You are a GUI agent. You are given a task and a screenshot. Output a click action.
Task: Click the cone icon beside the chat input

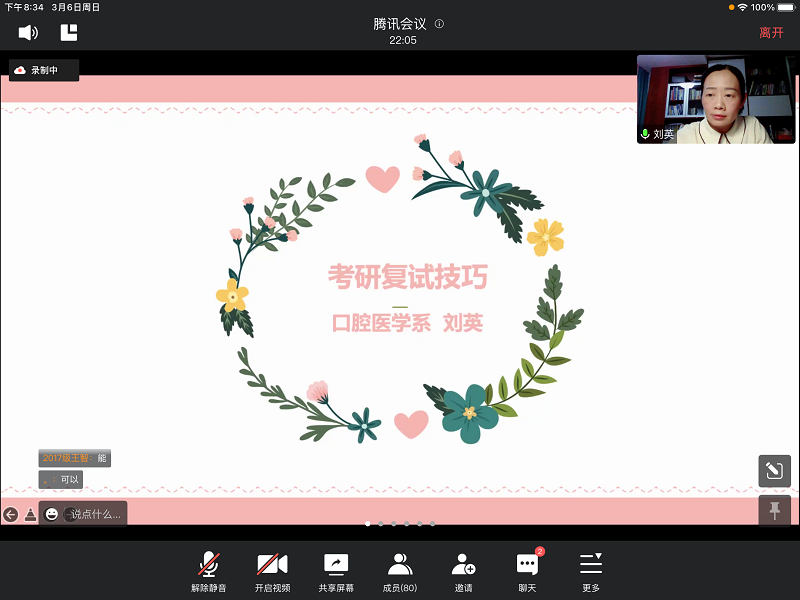[x=30, y=514]
